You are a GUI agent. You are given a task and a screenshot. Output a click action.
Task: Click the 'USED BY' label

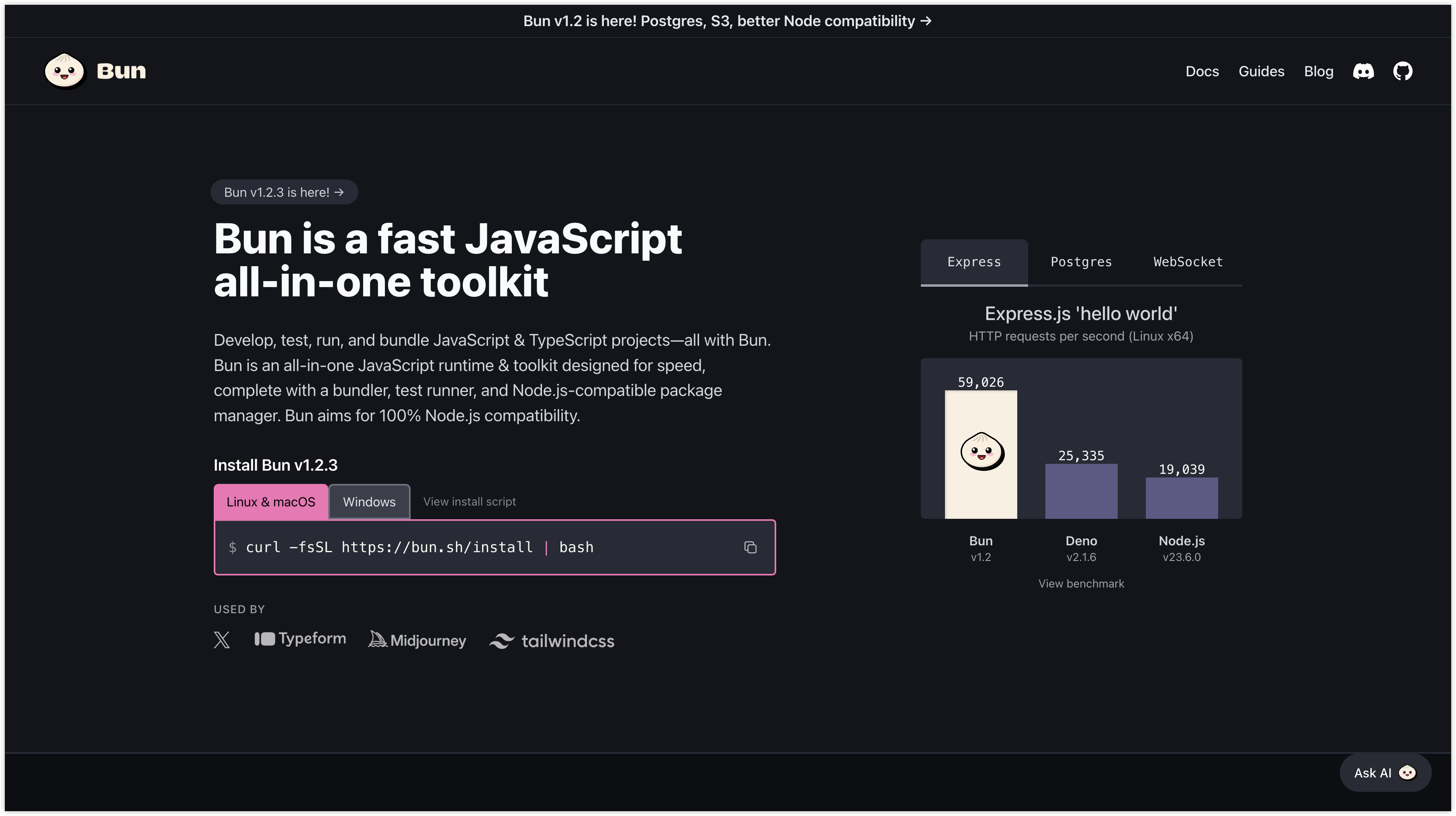239,609
